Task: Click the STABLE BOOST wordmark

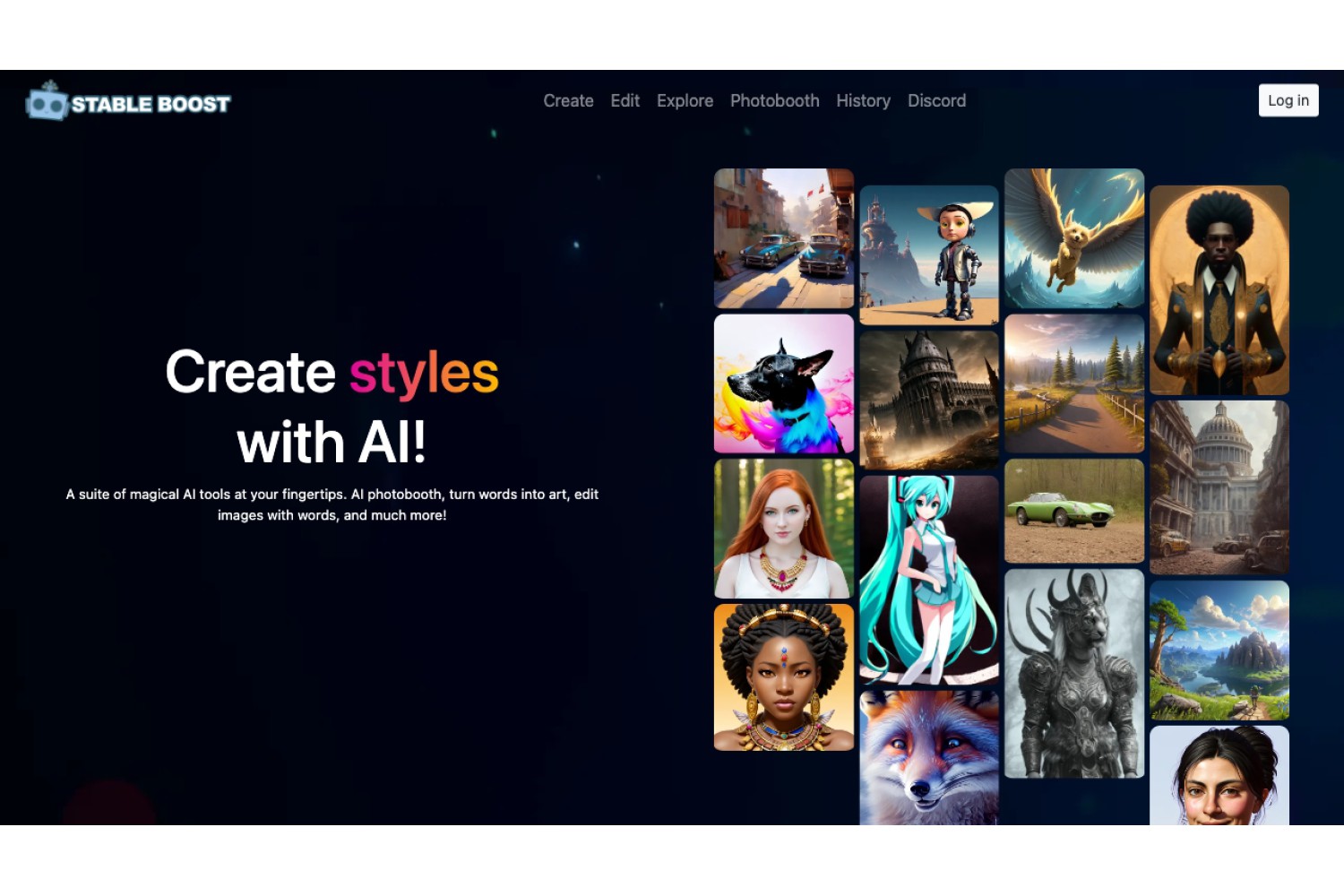Action: point(151,104)
